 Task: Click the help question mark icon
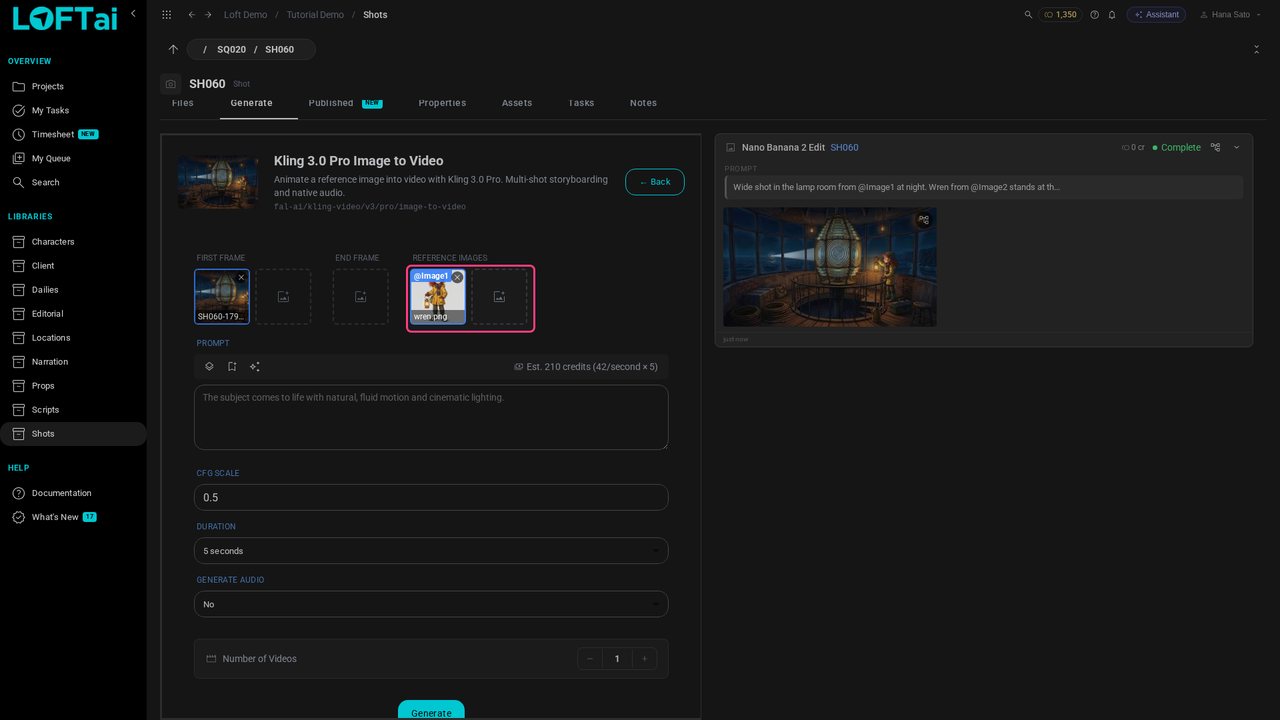pos(1094,15)
